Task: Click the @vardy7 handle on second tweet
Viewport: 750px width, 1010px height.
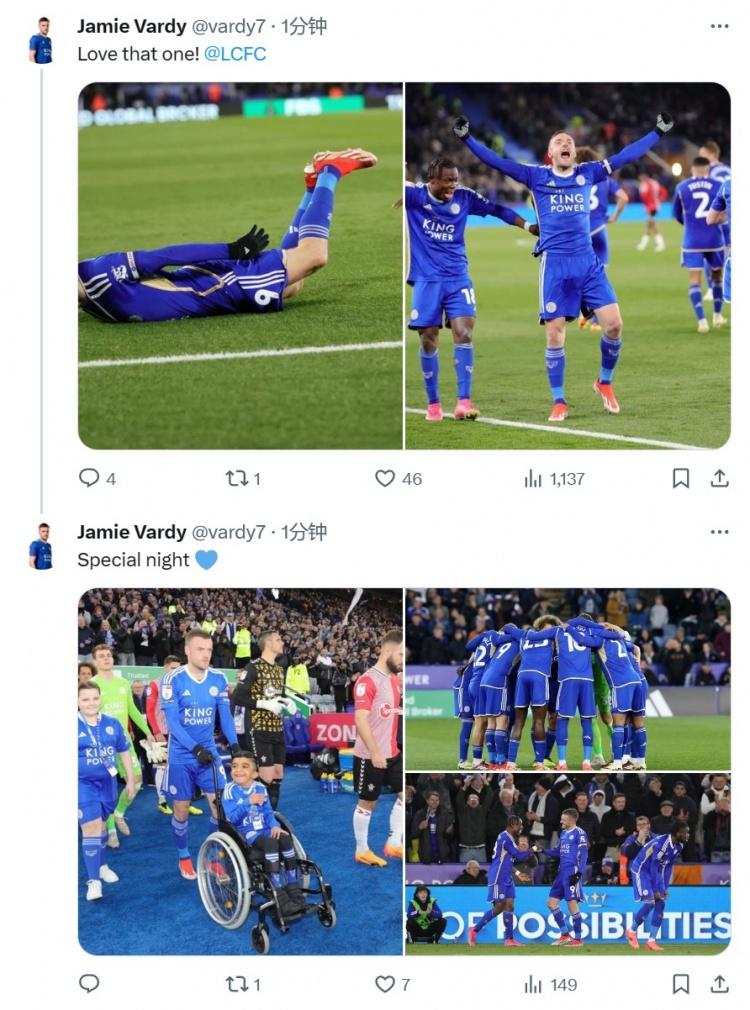Action: [228, 532]
